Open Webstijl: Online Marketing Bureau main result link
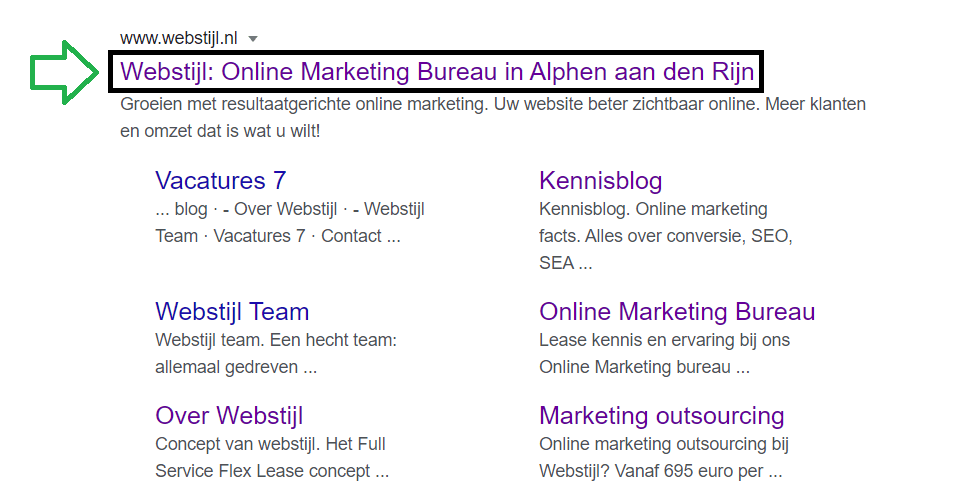The height and width of the screenshot is (483, 964). [437, 72]
